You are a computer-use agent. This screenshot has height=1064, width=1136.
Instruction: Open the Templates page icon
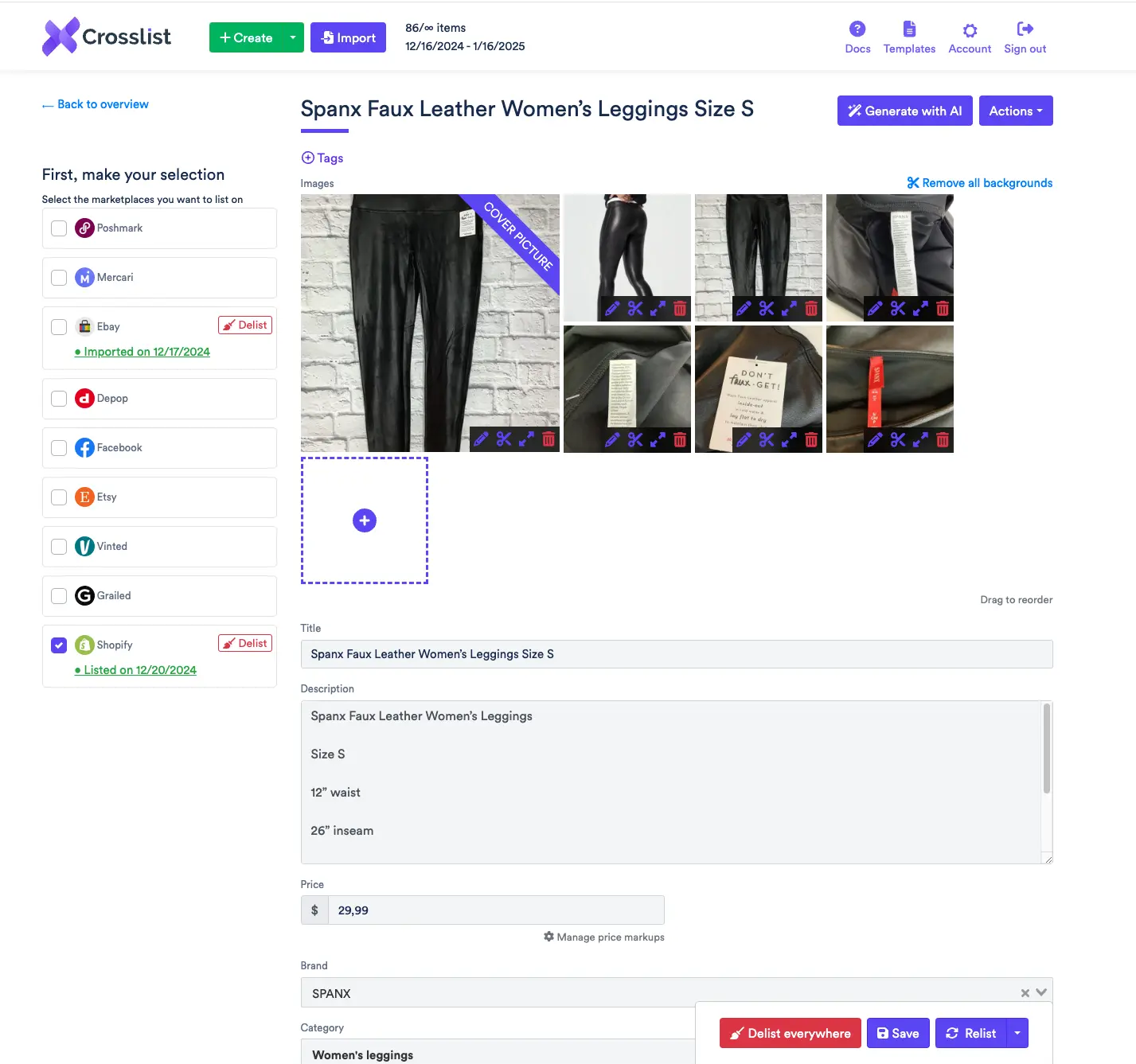coord(909,29)
